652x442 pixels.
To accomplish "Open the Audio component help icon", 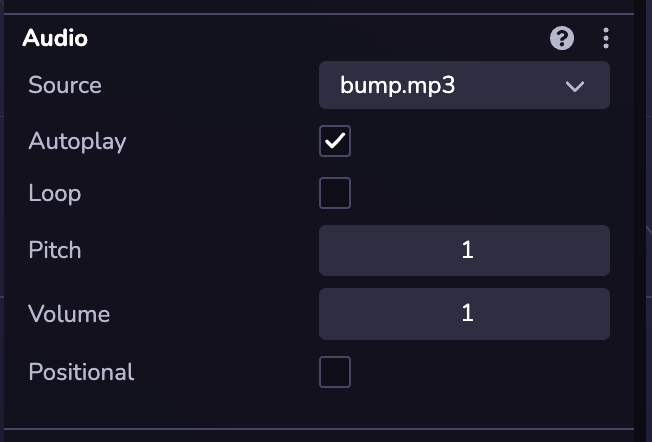I will [562, 39].
